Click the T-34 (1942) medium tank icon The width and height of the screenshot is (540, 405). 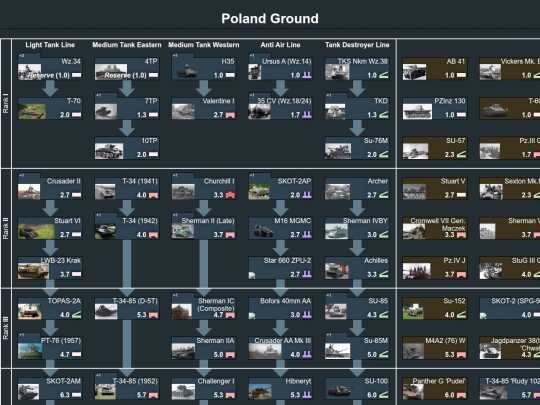[153, 235]
